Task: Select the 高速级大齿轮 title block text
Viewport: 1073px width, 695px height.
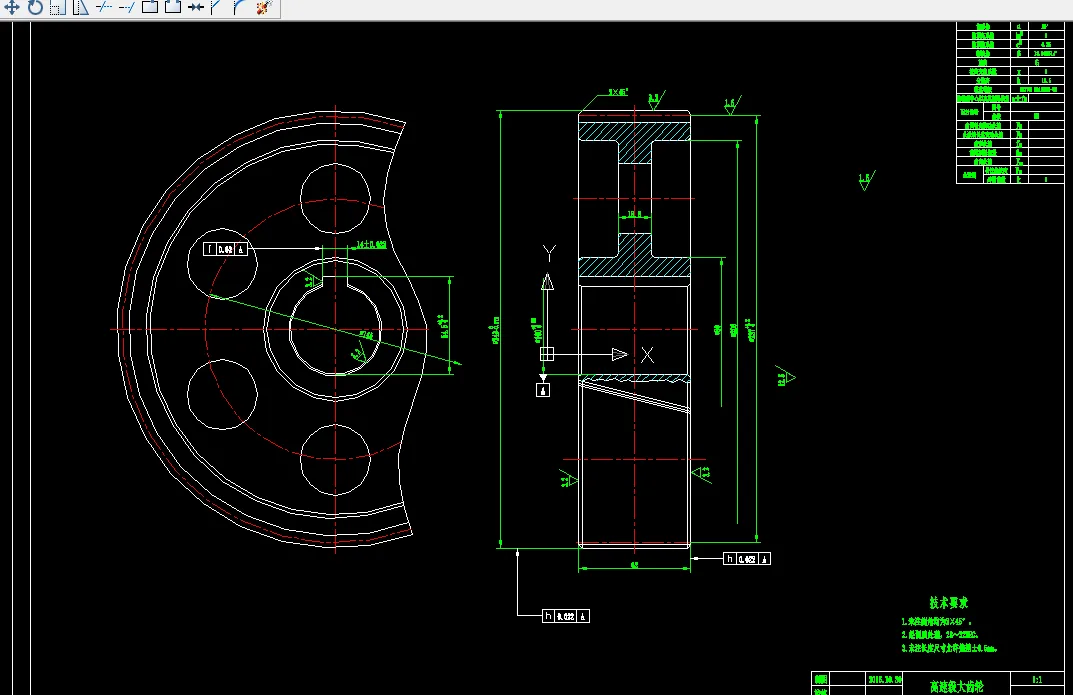Action: coord(957,687)
